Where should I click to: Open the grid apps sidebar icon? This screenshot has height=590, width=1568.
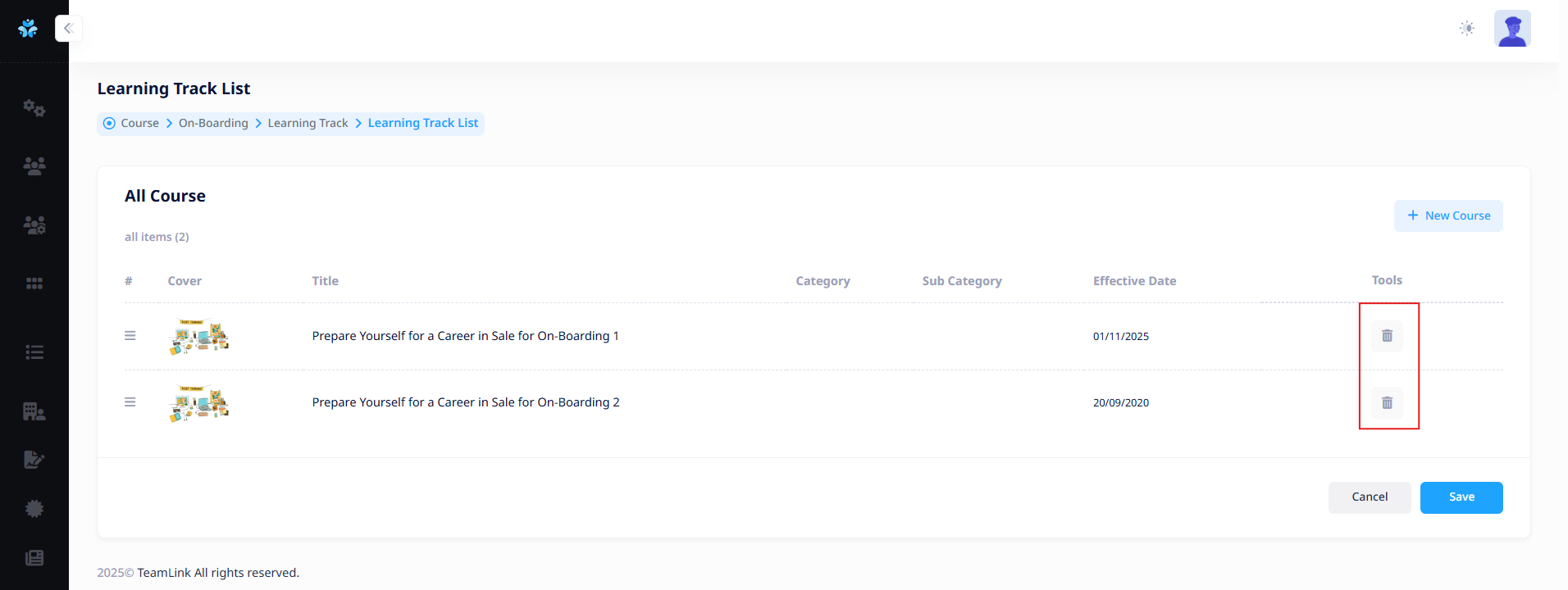coord(34,284)
